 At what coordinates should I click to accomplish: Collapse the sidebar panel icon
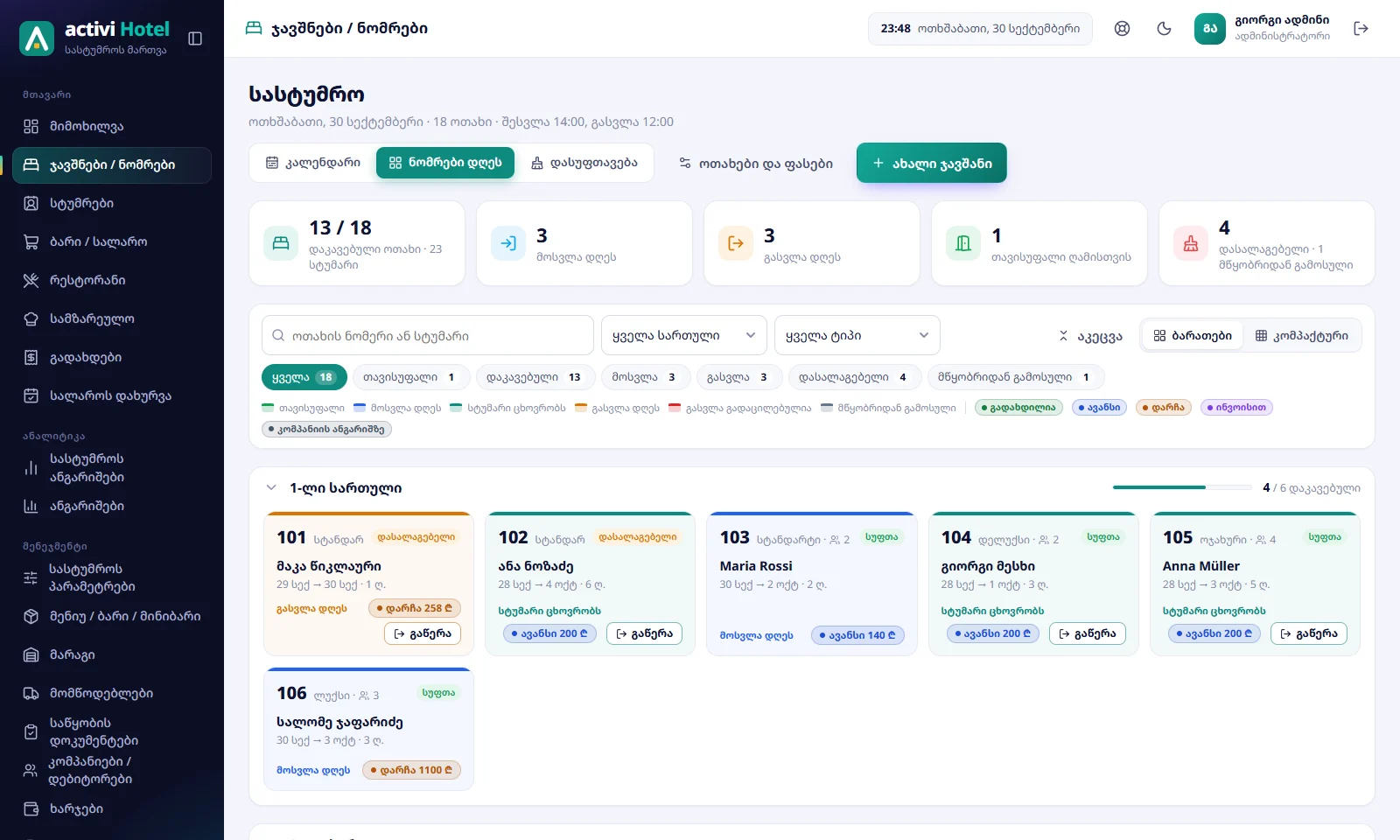[x=195, y=38]
